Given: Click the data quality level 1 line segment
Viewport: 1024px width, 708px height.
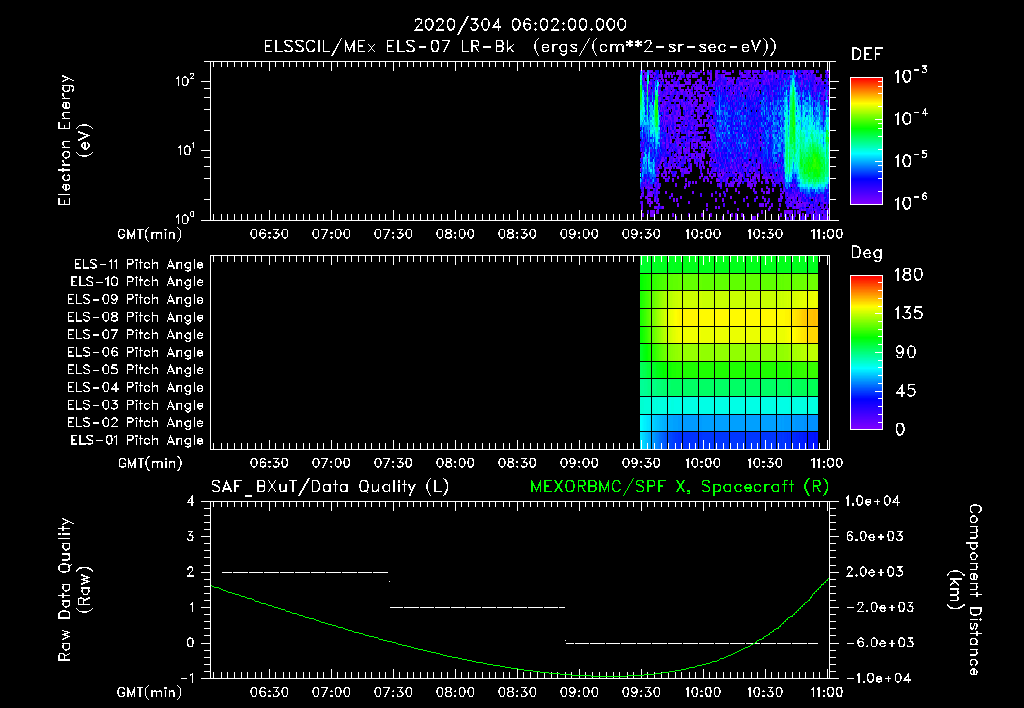Looking at the screenshot, I should [477, 607].
